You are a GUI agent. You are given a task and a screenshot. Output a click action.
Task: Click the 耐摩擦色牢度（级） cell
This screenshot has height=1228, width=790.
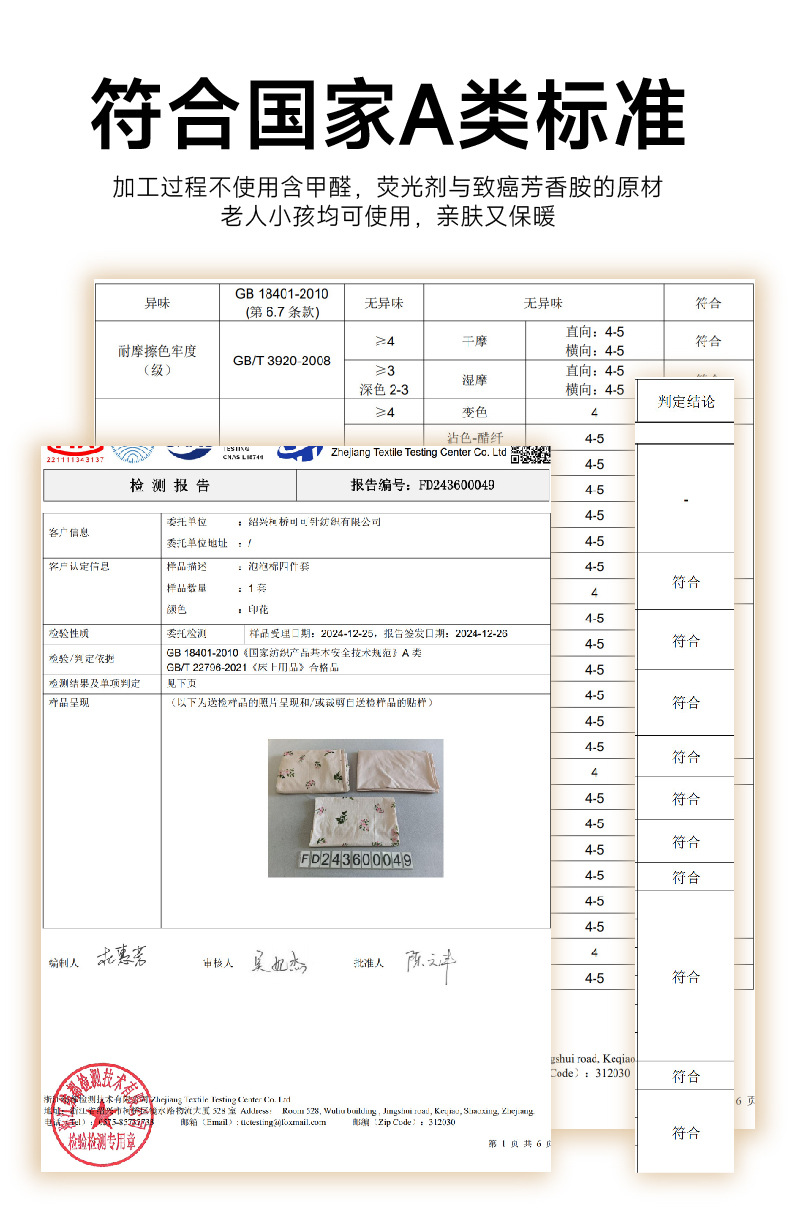point(157,360)
